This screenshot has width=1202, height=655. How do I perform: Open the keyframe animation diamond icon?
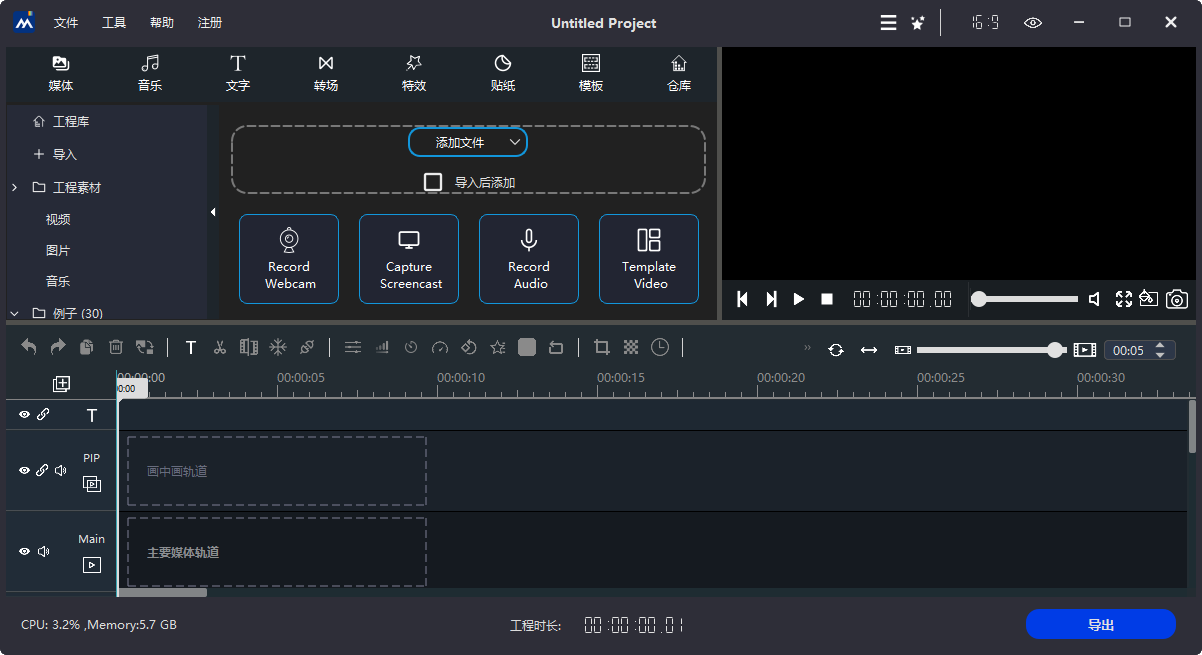click(x=469, y=347)
